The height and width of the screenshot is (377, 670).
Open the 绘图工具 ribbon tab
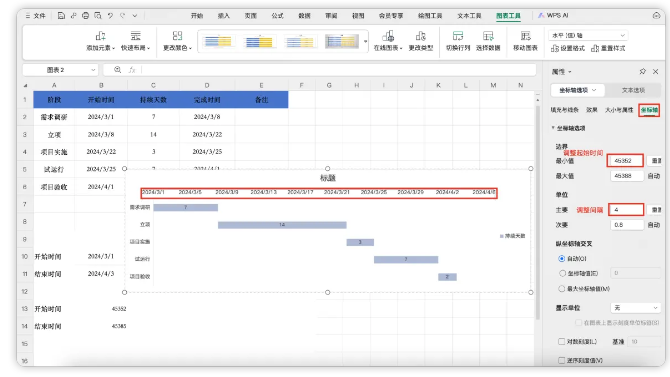[430, 15]
